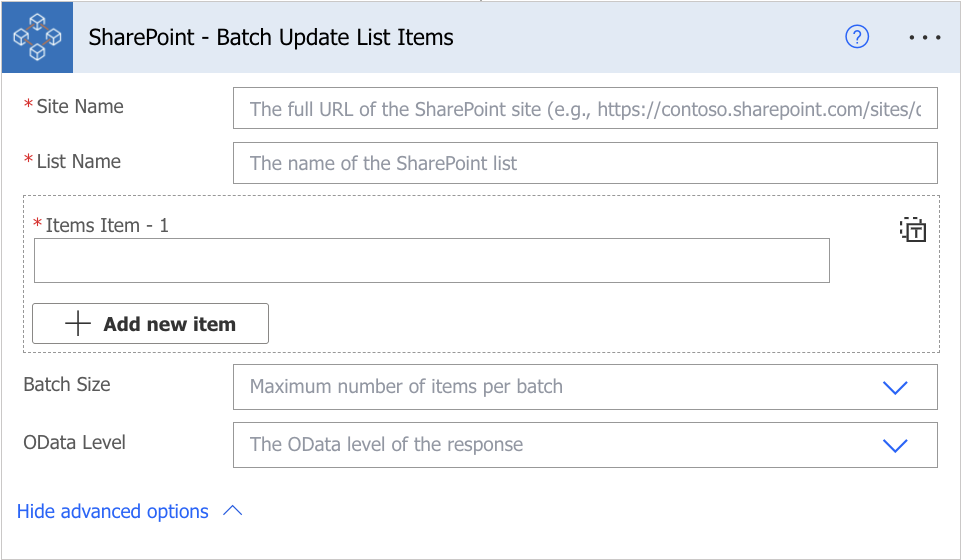Collapse using the arrow beside Hide advanced options
962x560 pixels.
click(x=233, y=511)
